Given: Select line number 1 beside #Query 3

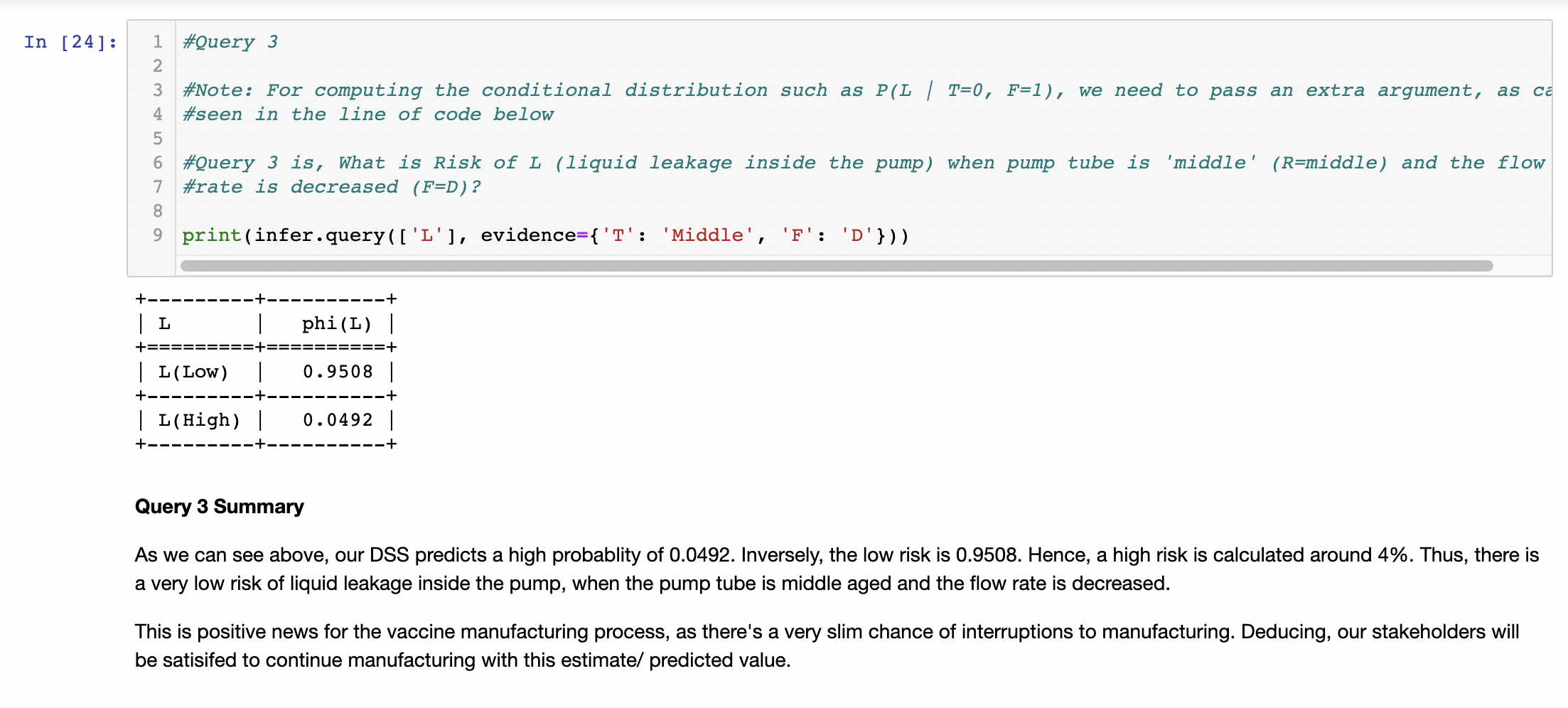Looking at the screenshot, I should point(157,42).
